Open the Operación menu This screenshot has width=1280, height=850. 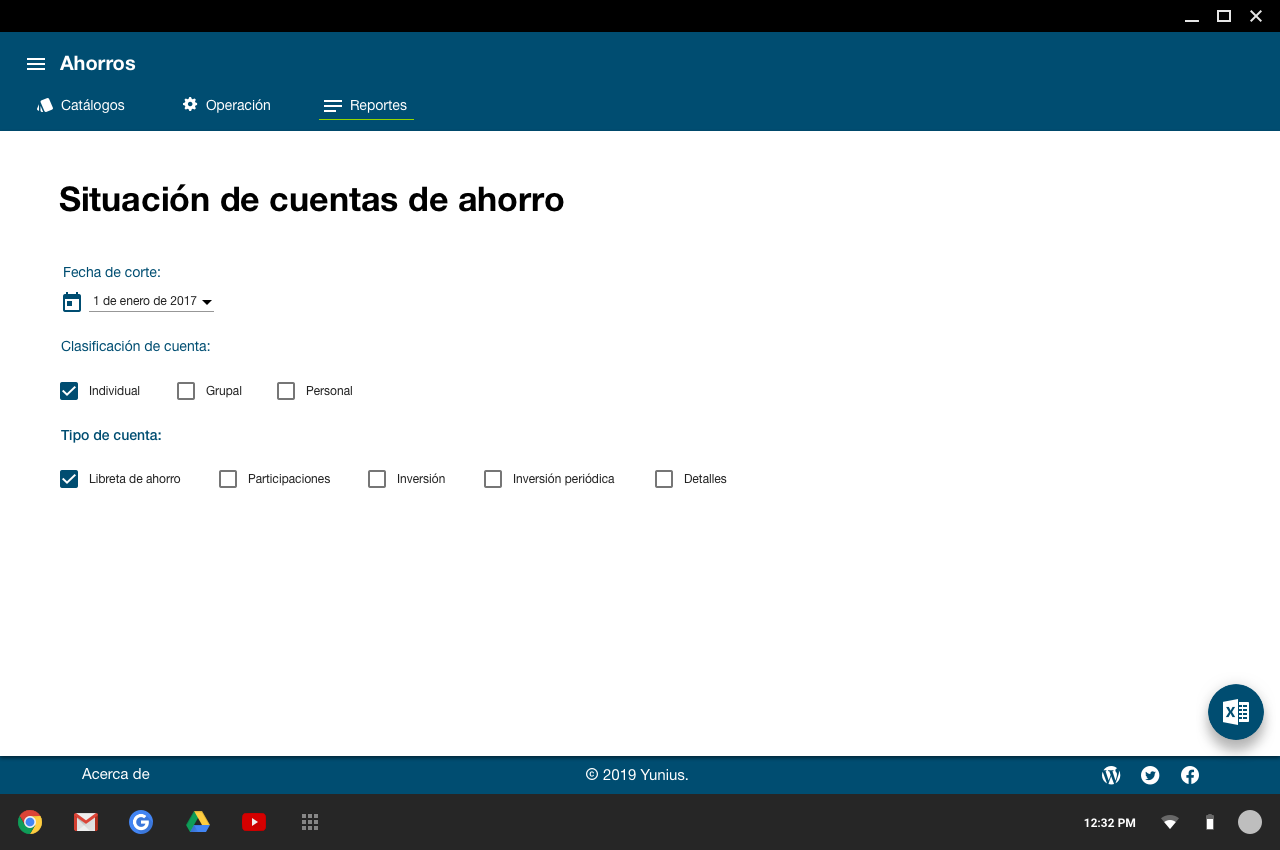point(226,105)
